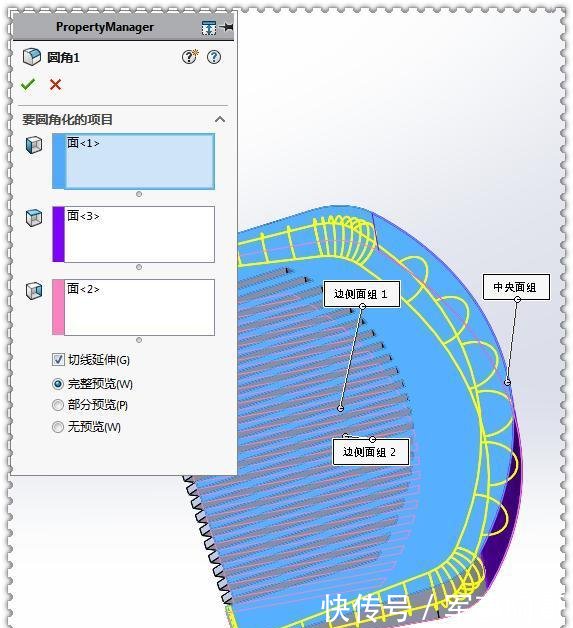Select the 部分预览(P) radio button
The height and width of the screenshot is (628, 573).
tap(58, 405)
